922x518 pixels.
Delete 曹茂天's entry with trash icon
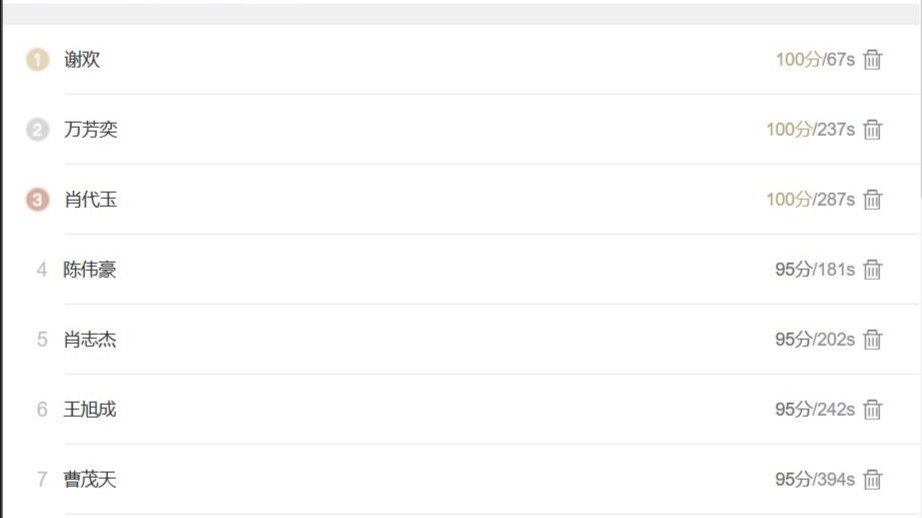[x=873, y=480]
